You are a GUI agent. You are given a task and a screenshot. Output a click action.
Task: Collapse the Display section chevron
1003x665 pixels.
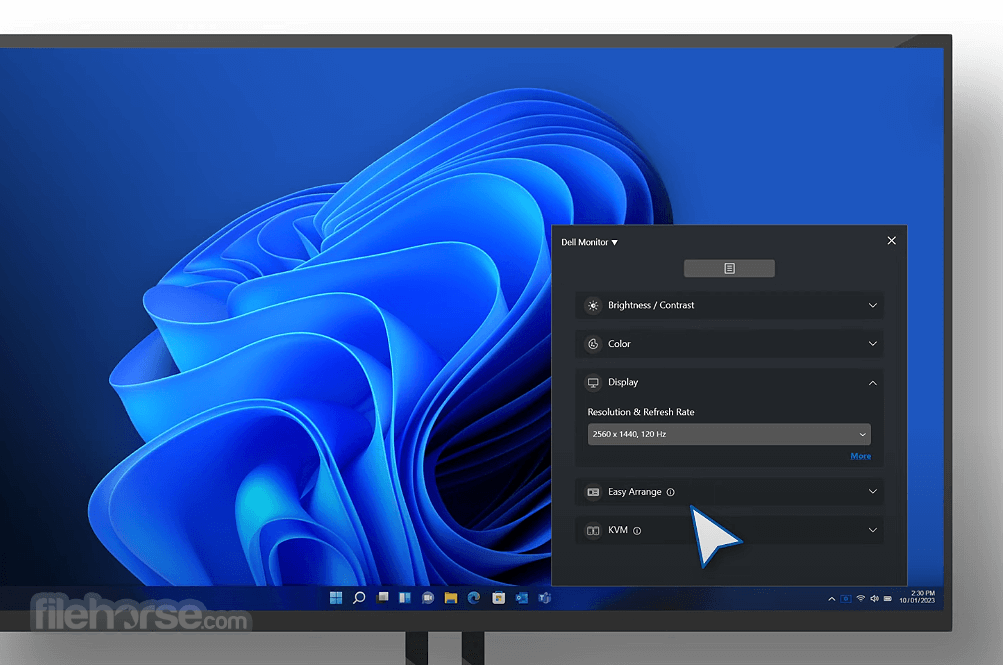(x=873, y=383)
